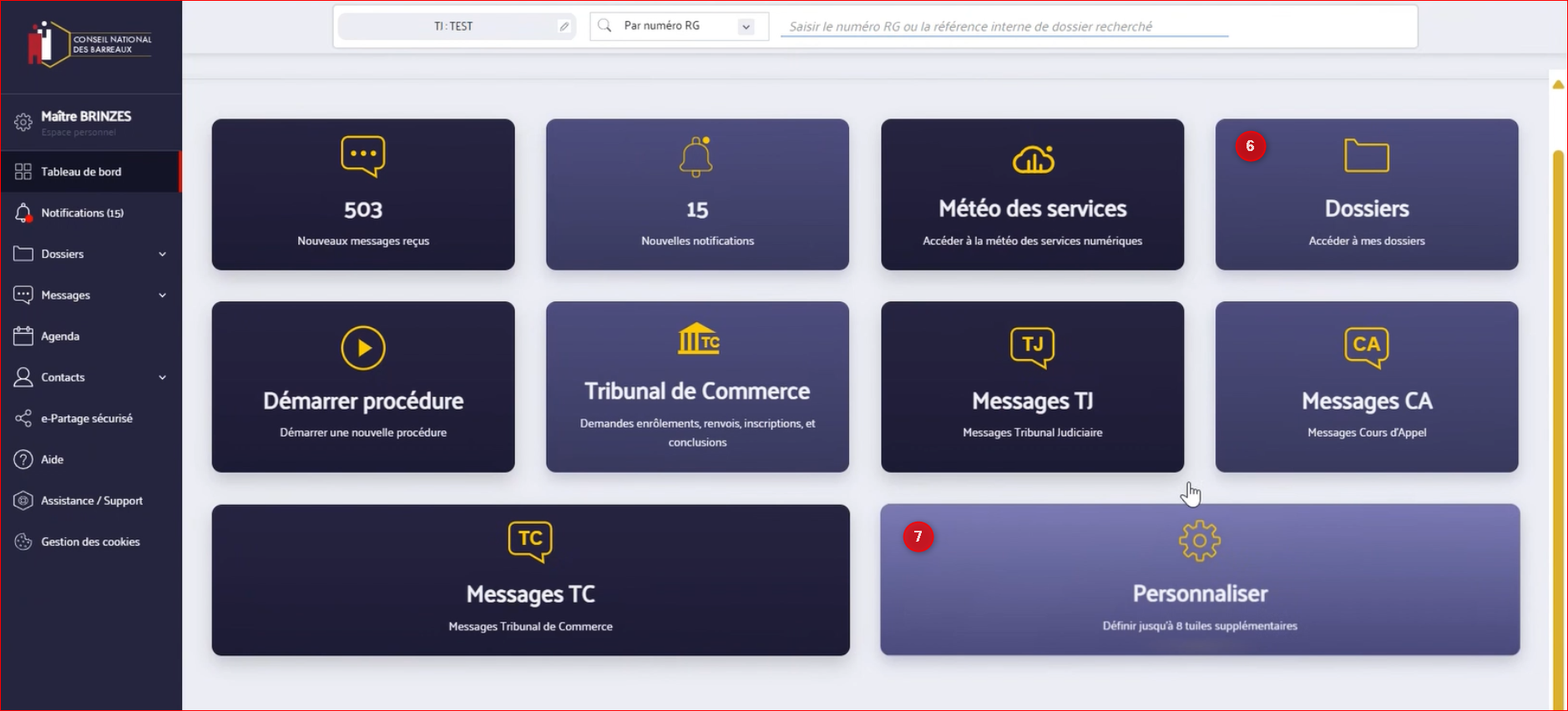Click the Gestion des cookies link
1568x711 pixels.
point(90,542)
